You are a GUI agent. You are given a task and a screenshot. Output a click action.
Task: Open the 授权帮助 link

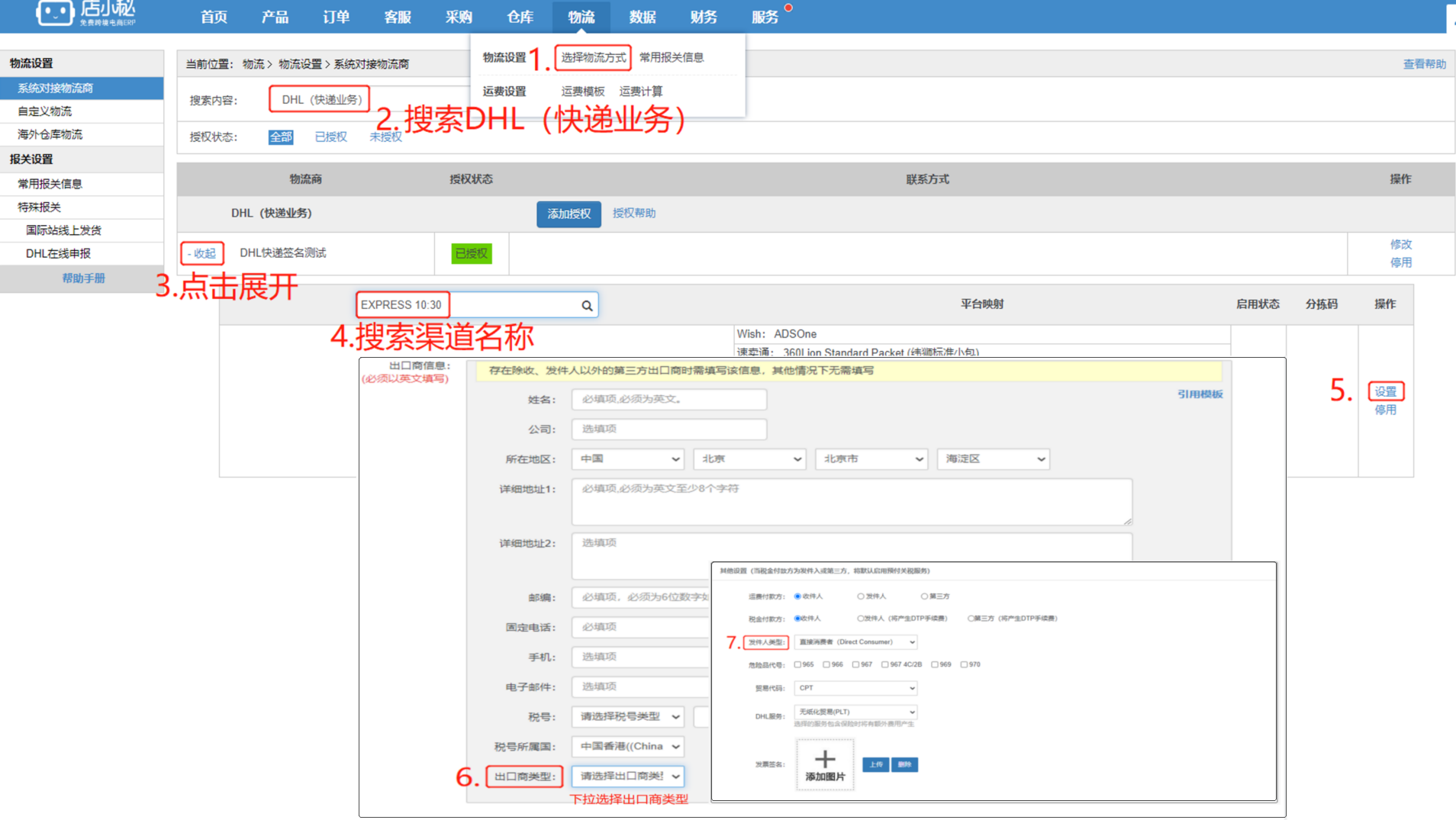[x=633, y=213]
